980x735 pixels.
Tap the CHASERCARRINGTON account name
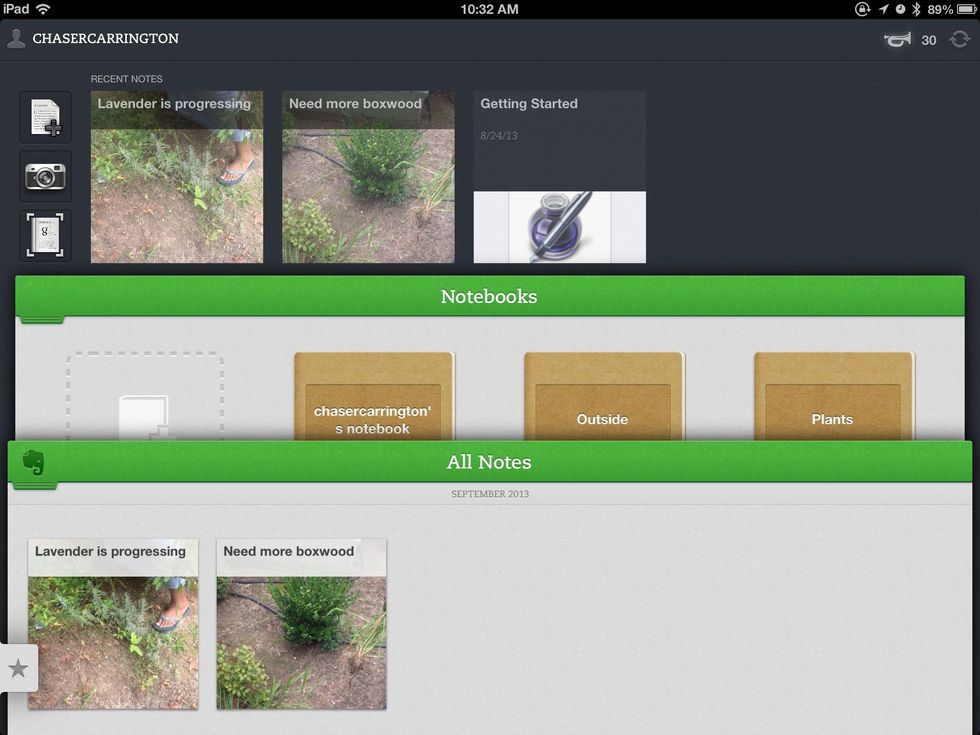[106, 39]
